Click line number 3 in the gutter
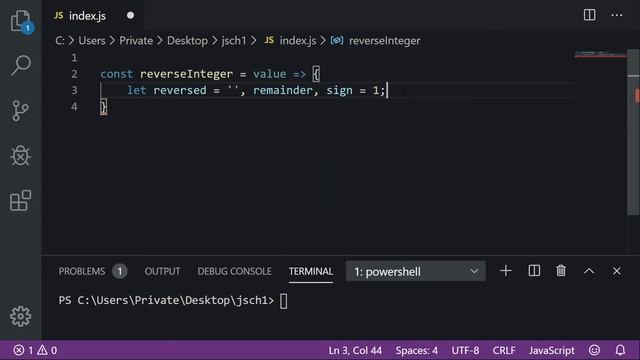640x360 pixels. (x=74, y=90)
